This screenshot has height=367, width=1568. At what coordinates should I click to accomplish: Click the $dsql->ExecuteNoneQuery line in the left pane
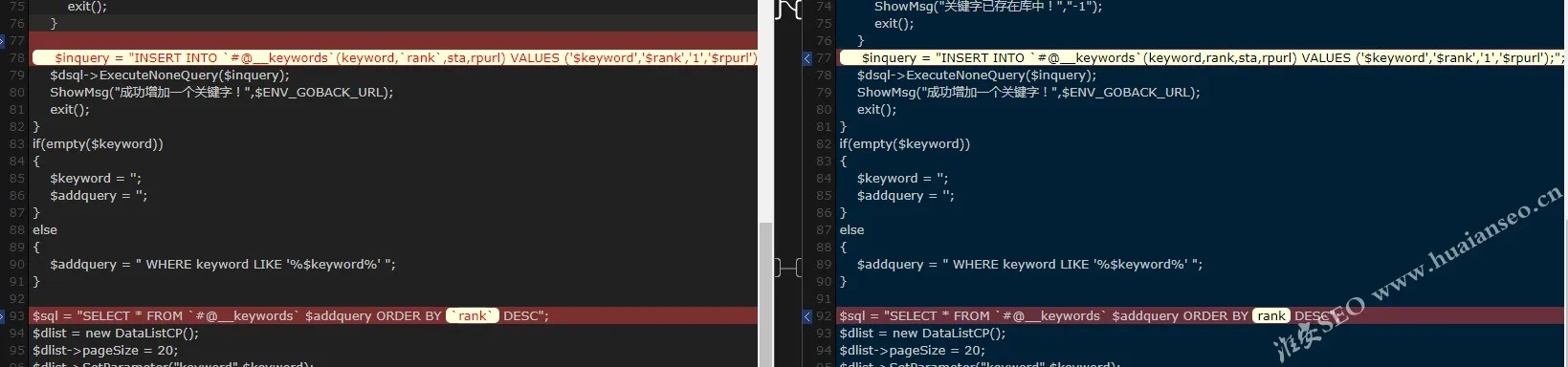[x=169, y=76]
